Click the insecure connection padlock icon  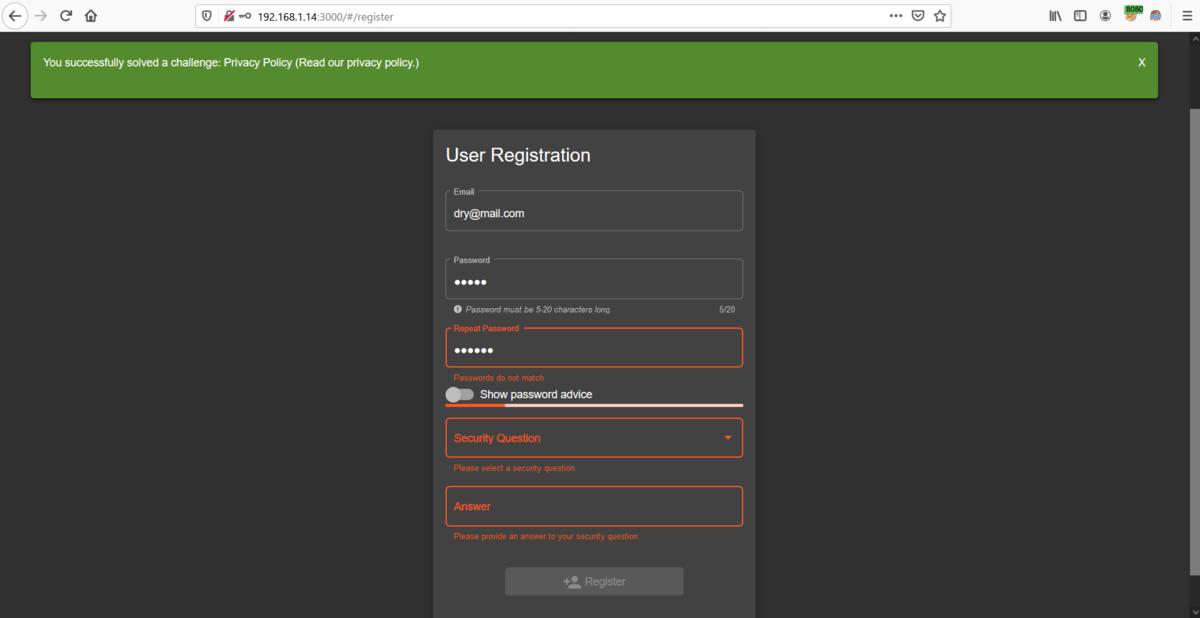tap(229, 16)
